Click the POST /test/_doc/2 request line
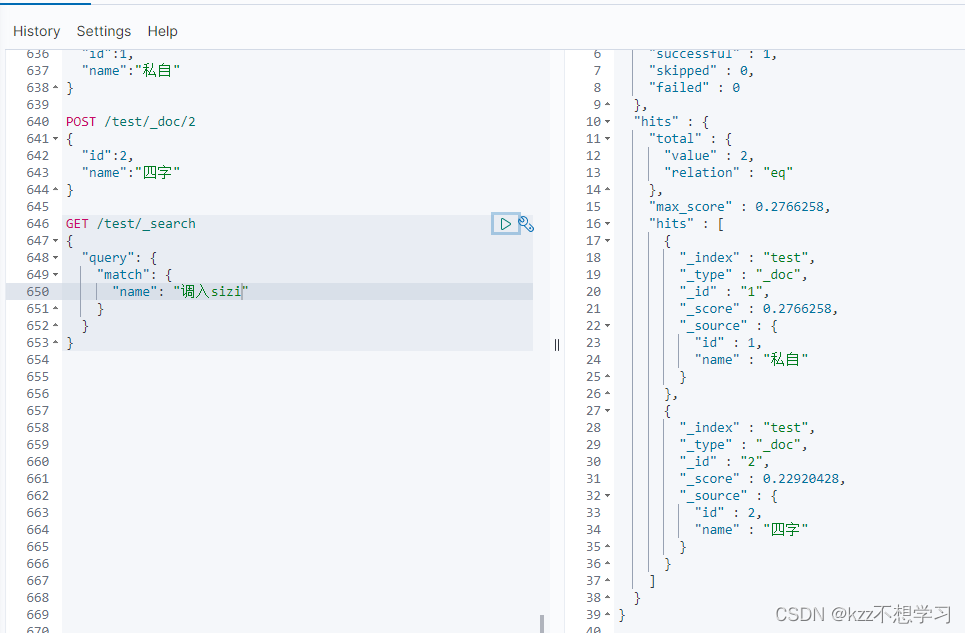The width and height of the screenshot is (965, 633). (x=130, y=122)
